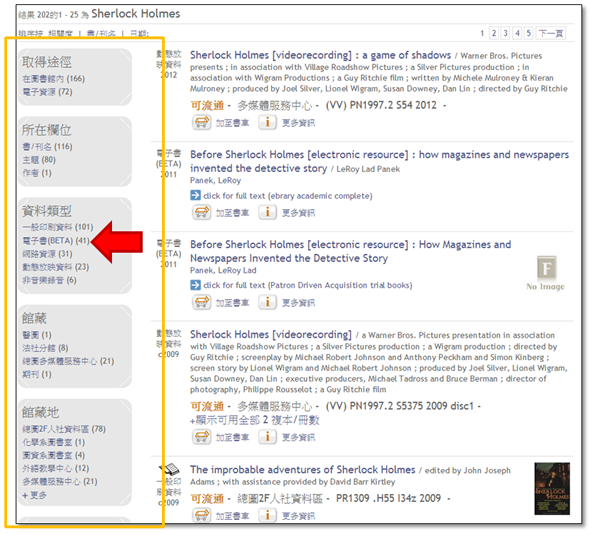Click call number '(VV) PN1997.2 S5375 2009 disc1'
Viewport: 590px width, 534px height.
(400, 406)
